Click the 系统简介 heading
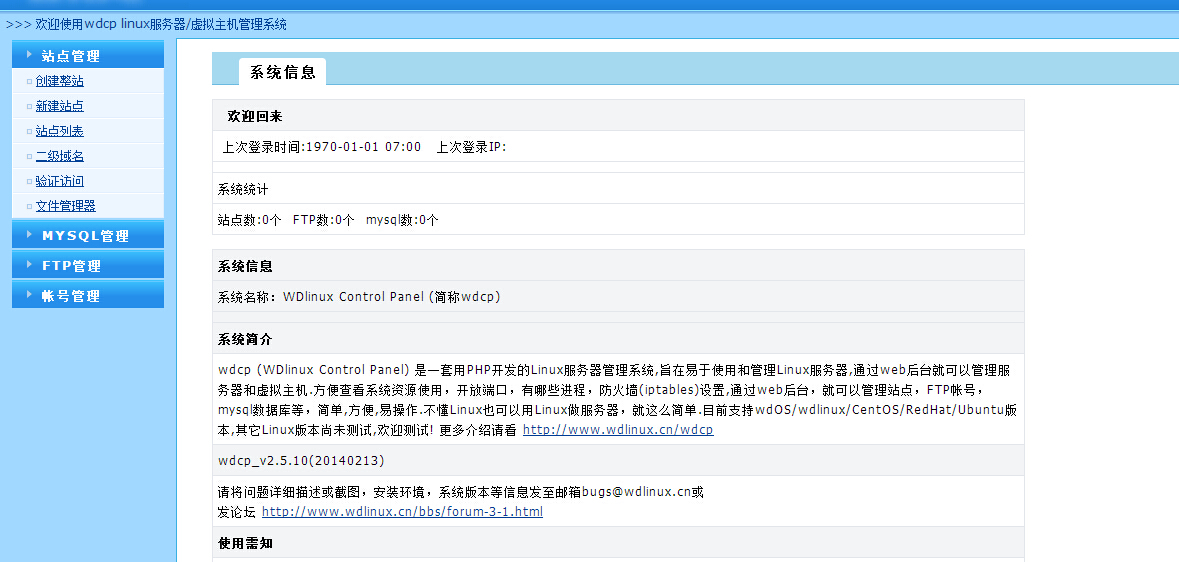Viewport: 1179px width, 562px height. [245, 339]
